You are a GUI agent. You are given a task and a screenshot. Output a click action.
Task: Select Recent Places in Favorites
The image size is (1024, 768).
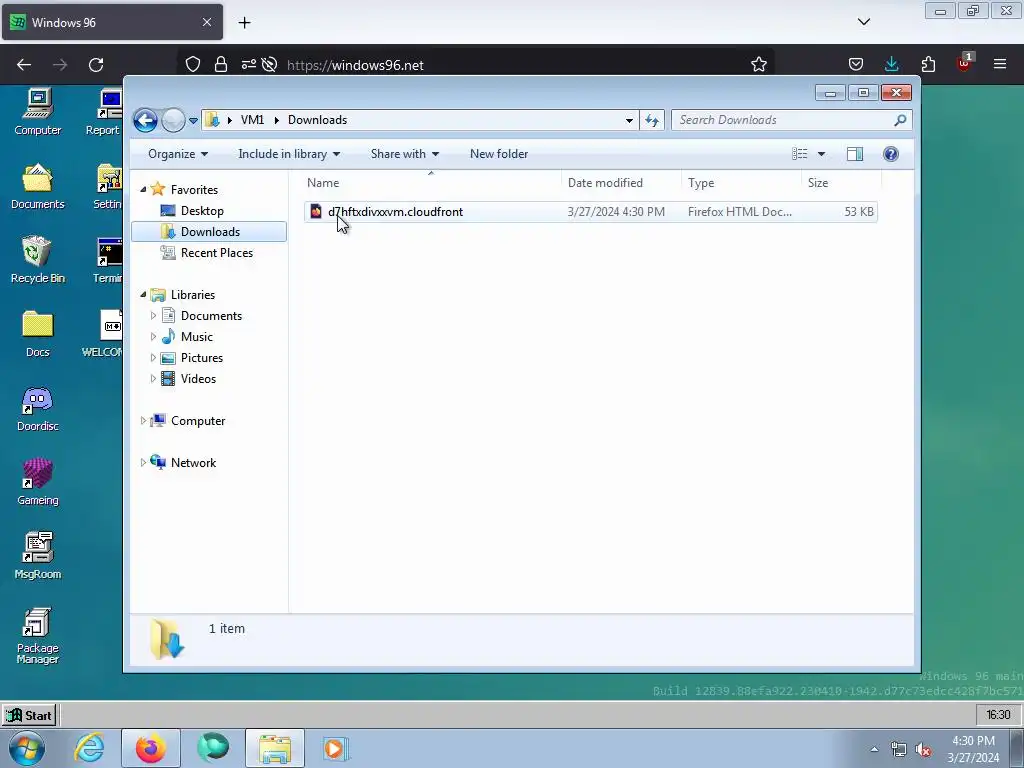(x=217, y=253)
